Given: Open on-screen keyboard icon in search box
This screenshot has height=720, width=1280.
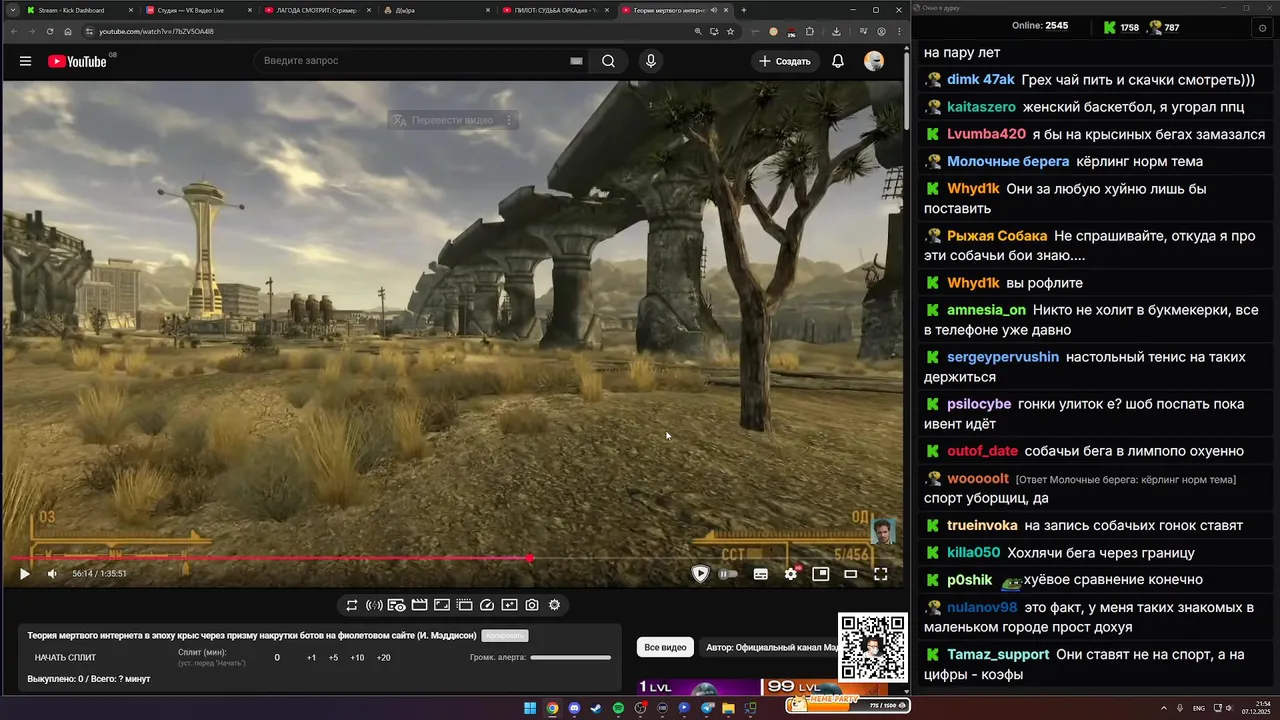Looking at the screenshot, I should coord(576,61).
